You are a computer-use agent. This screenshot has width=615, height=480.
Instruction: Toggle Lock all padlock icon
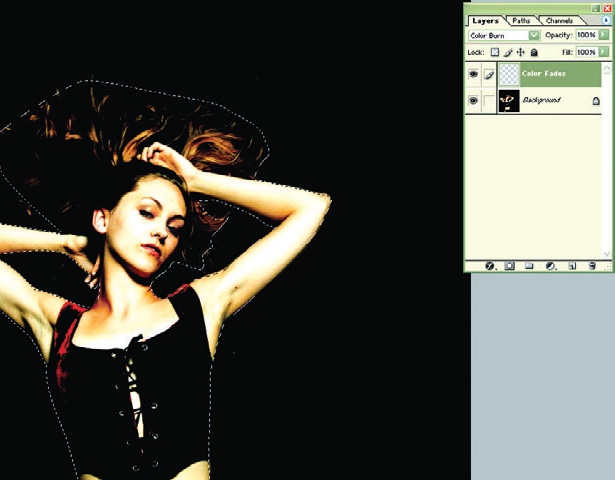[534, 52]
